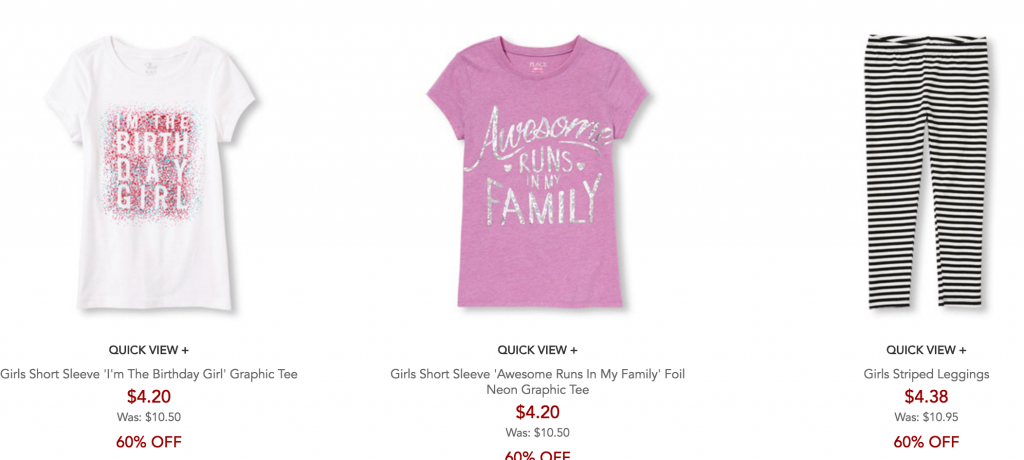Click the $4.20 price of the Birthday Girl tee
Screen dimensions: 1024x460
(149, 397)
